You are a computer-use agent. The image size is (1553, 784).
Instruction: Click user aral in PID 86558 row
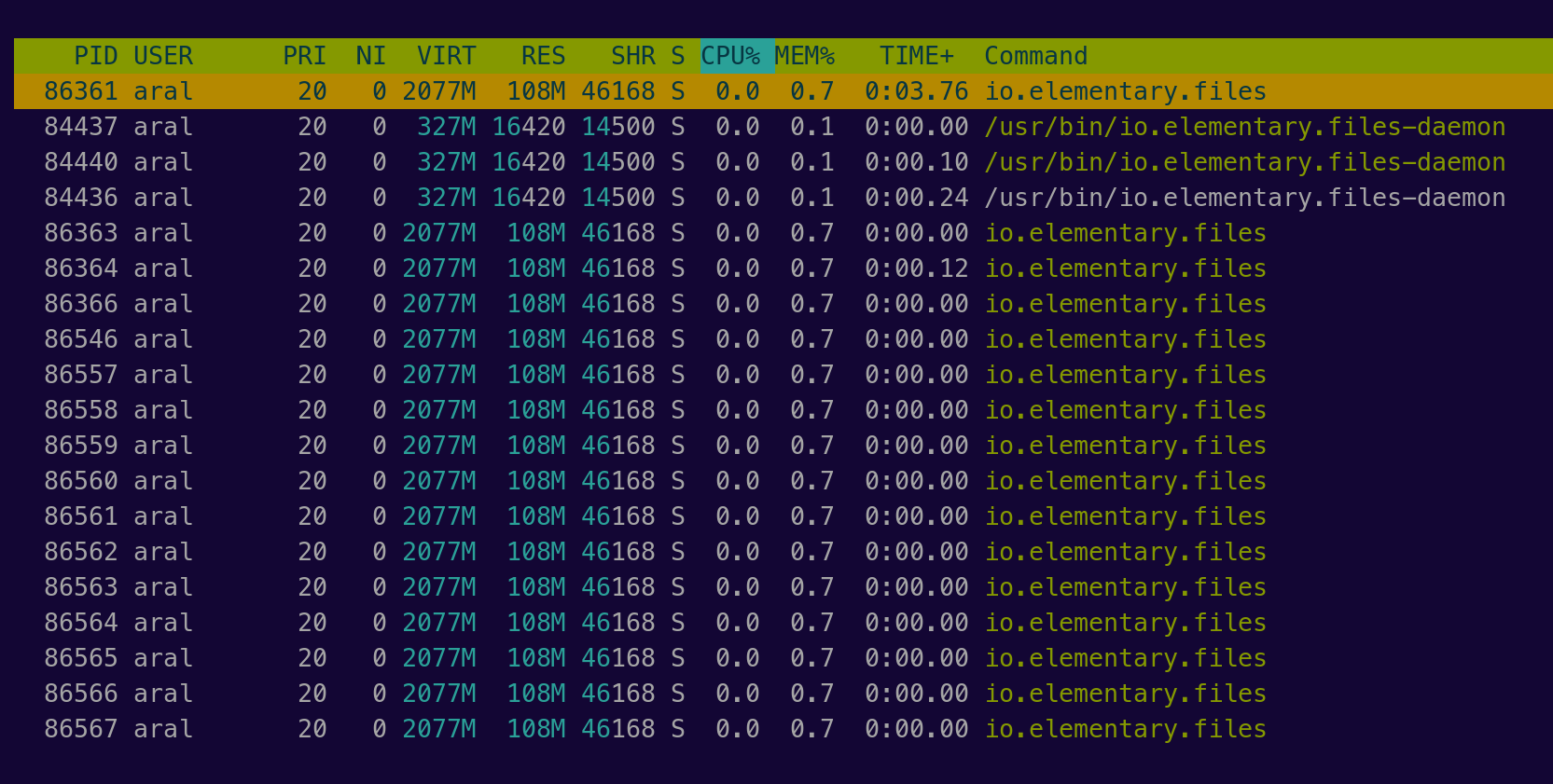(x=163, y=410)
